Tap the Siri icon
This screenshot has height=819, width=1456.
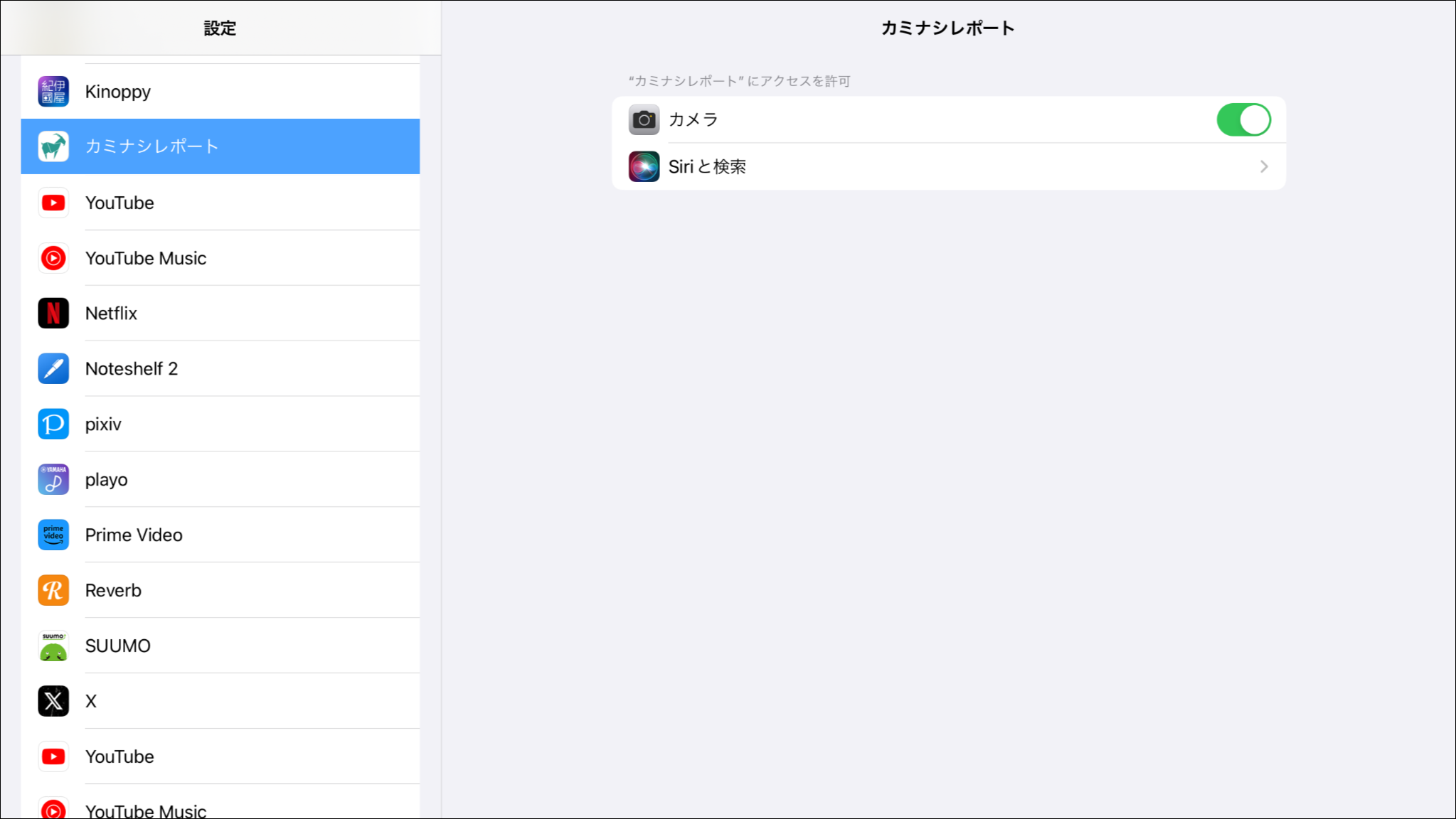click(x=644, y=166)
